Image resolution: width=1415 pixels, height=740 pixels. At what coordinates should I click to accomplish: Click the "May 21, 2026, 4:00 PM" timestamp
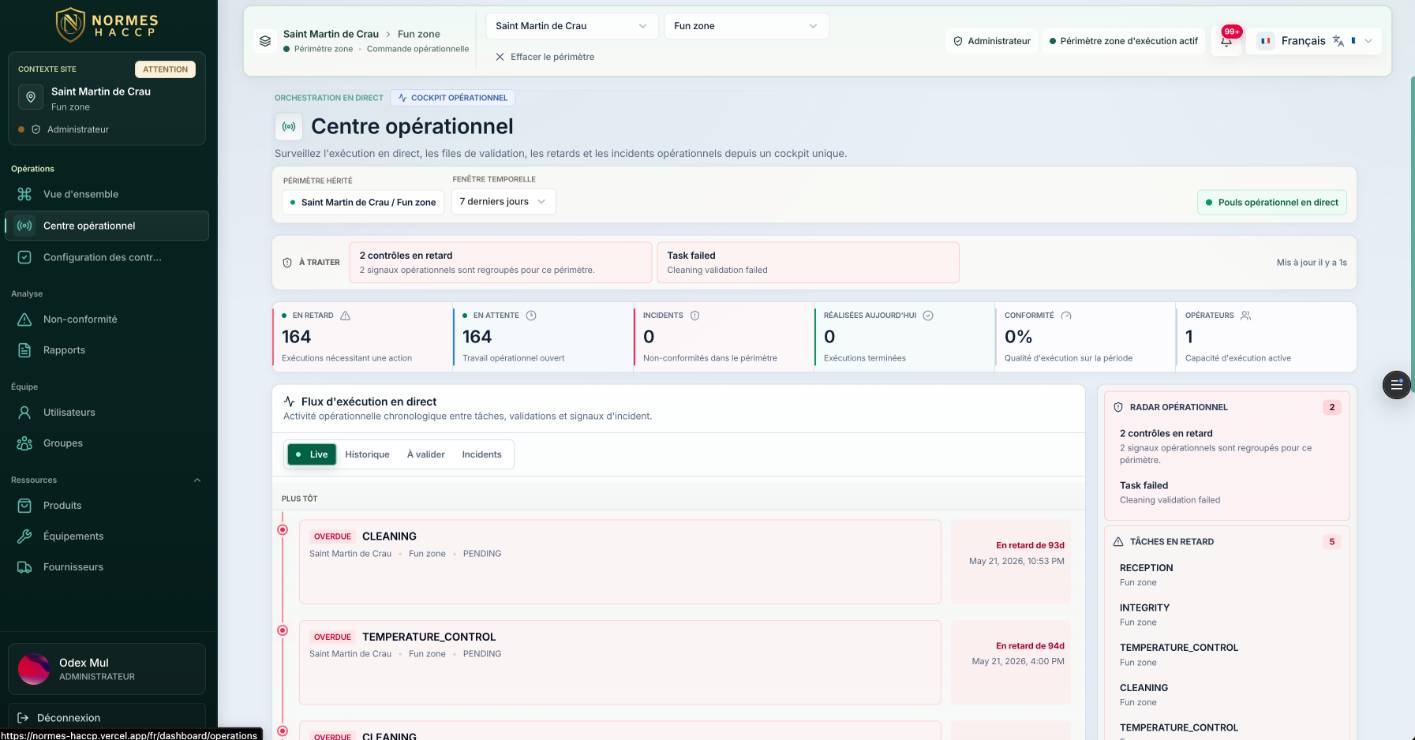pos(1018,661)
